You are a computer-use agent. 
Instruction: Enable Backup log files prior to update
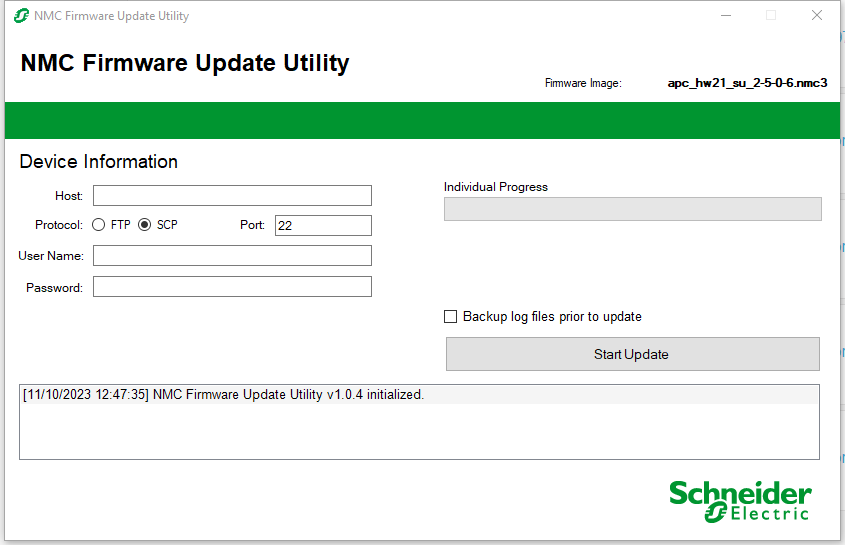click(451, 316)
